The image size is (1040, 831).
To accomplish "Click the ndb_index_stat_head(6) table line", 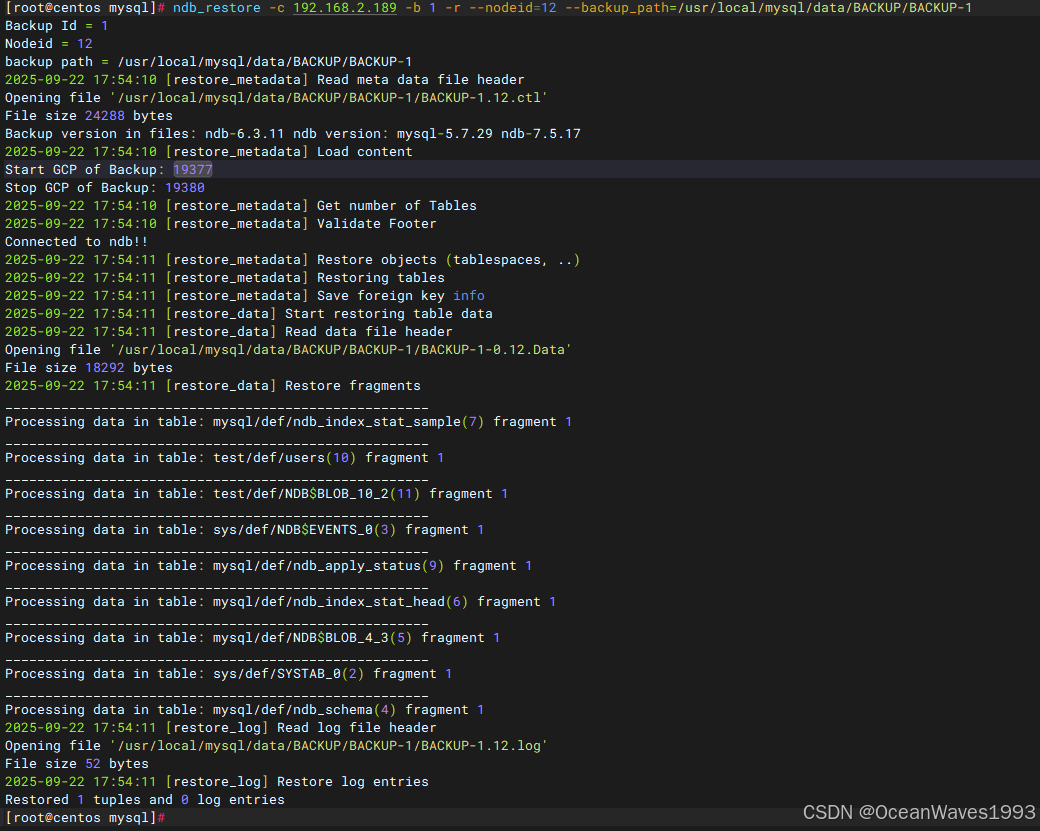I will [x=280, y=602].
